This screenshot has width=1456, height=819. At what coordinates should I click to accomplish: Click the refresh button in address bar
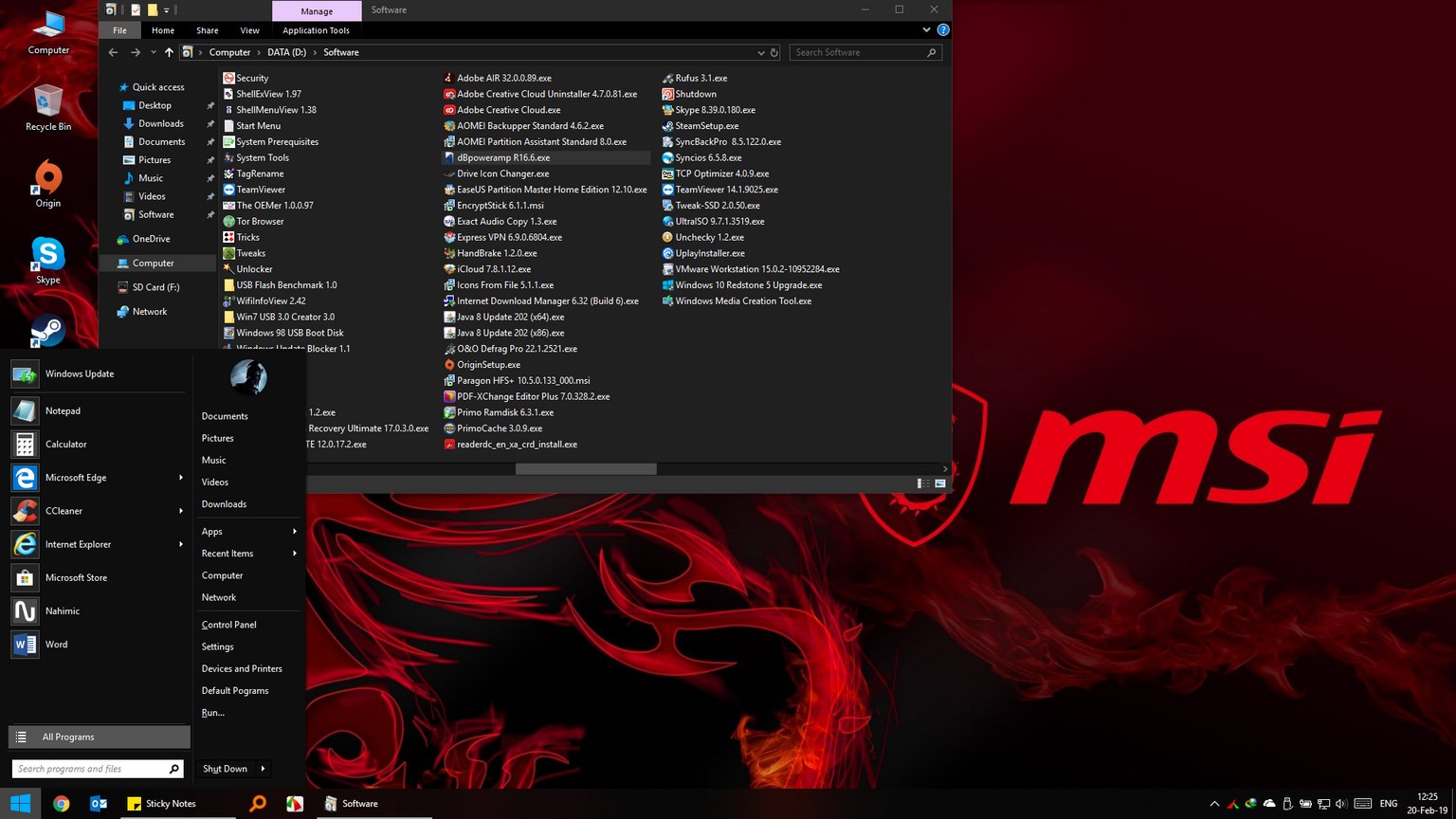pos(774,52)
